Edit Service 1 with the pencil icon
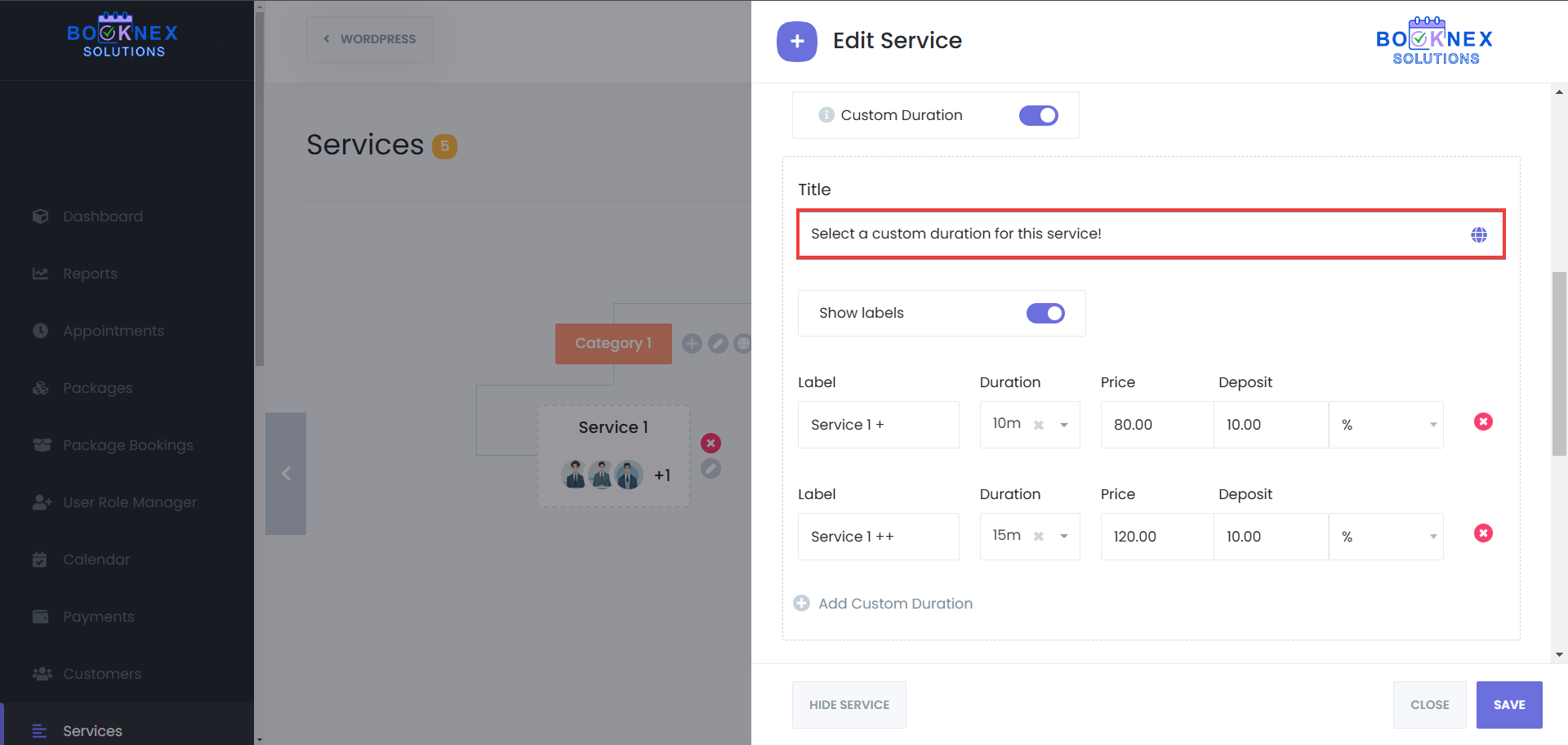1568x745 pixels. tap(710, 469)
